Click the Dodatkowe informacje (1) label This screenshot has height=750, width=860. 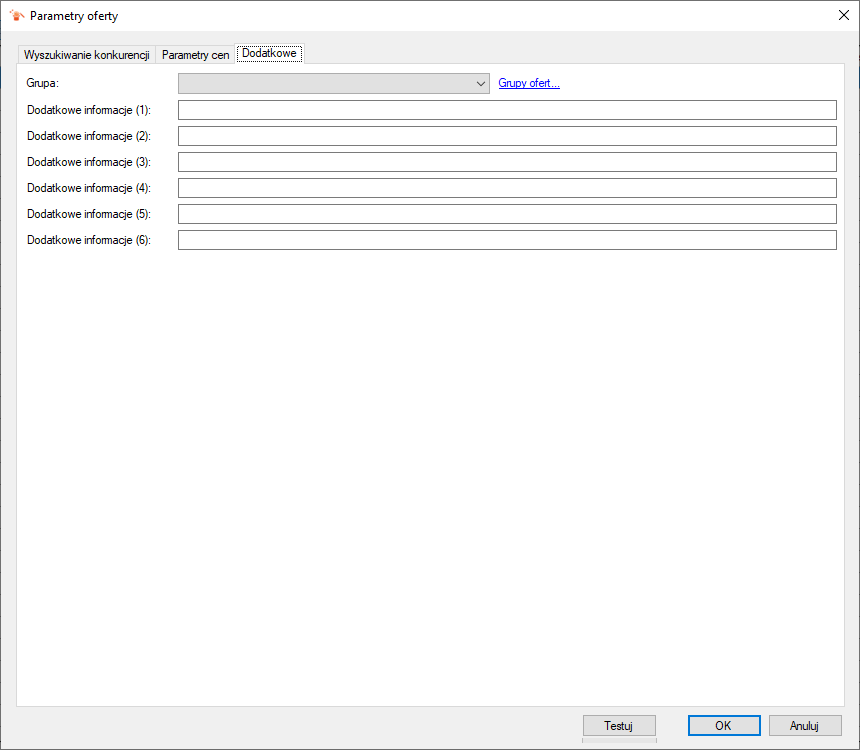(89, 110)
